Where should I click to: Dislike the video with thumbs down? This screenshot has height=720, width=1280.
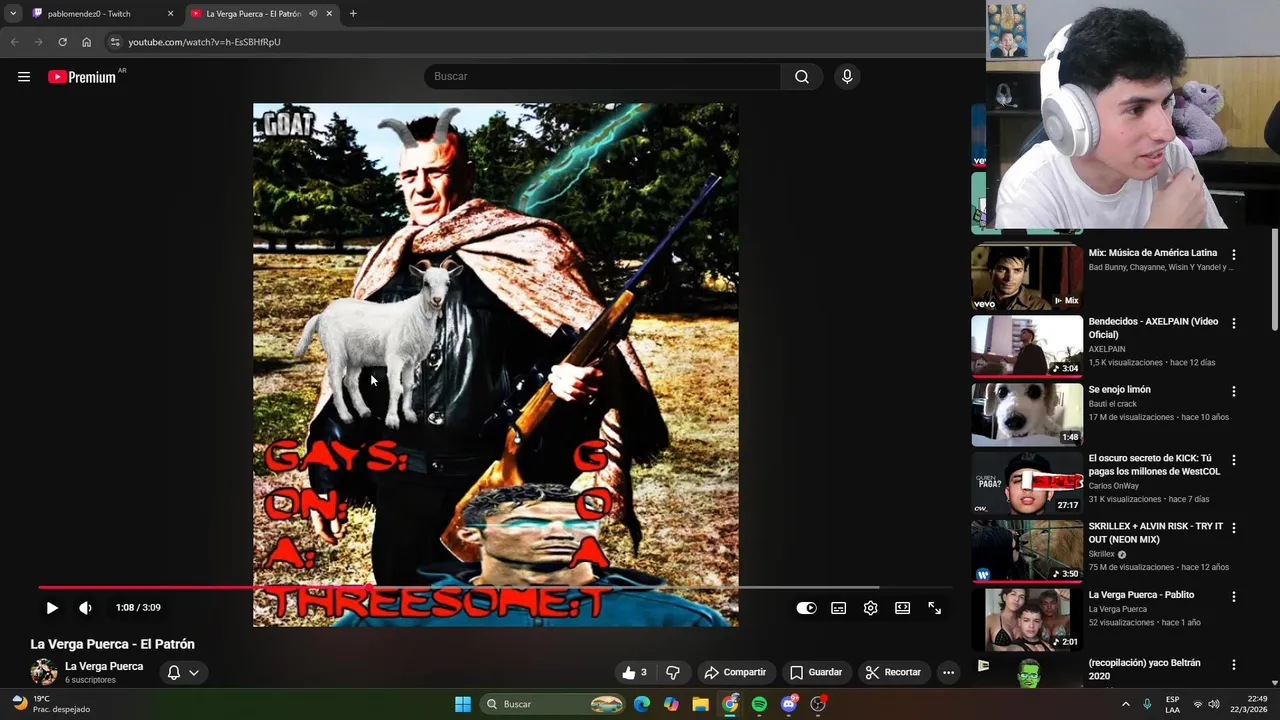click(x=673, y=673)
